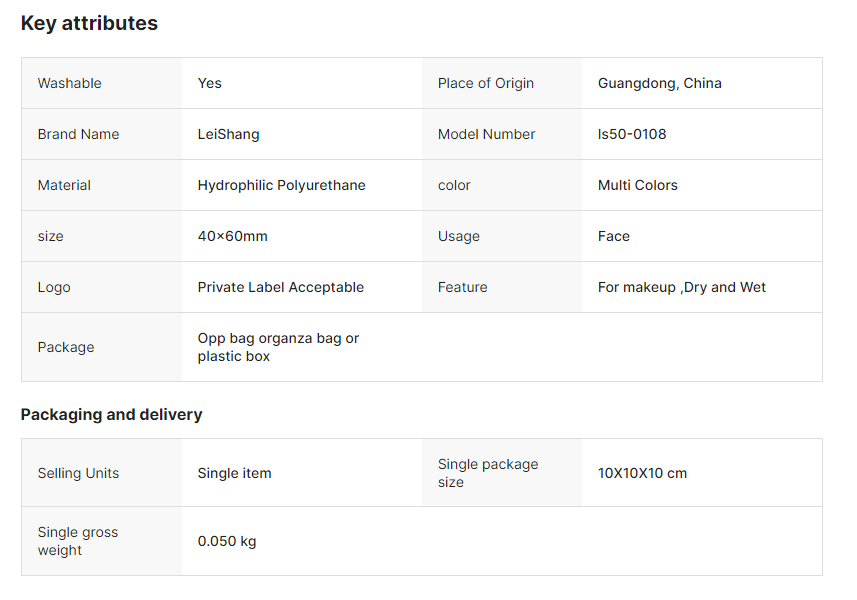This screenshot has width=857, height=600.
Task: Click the Single package size label
Action: 487,473
